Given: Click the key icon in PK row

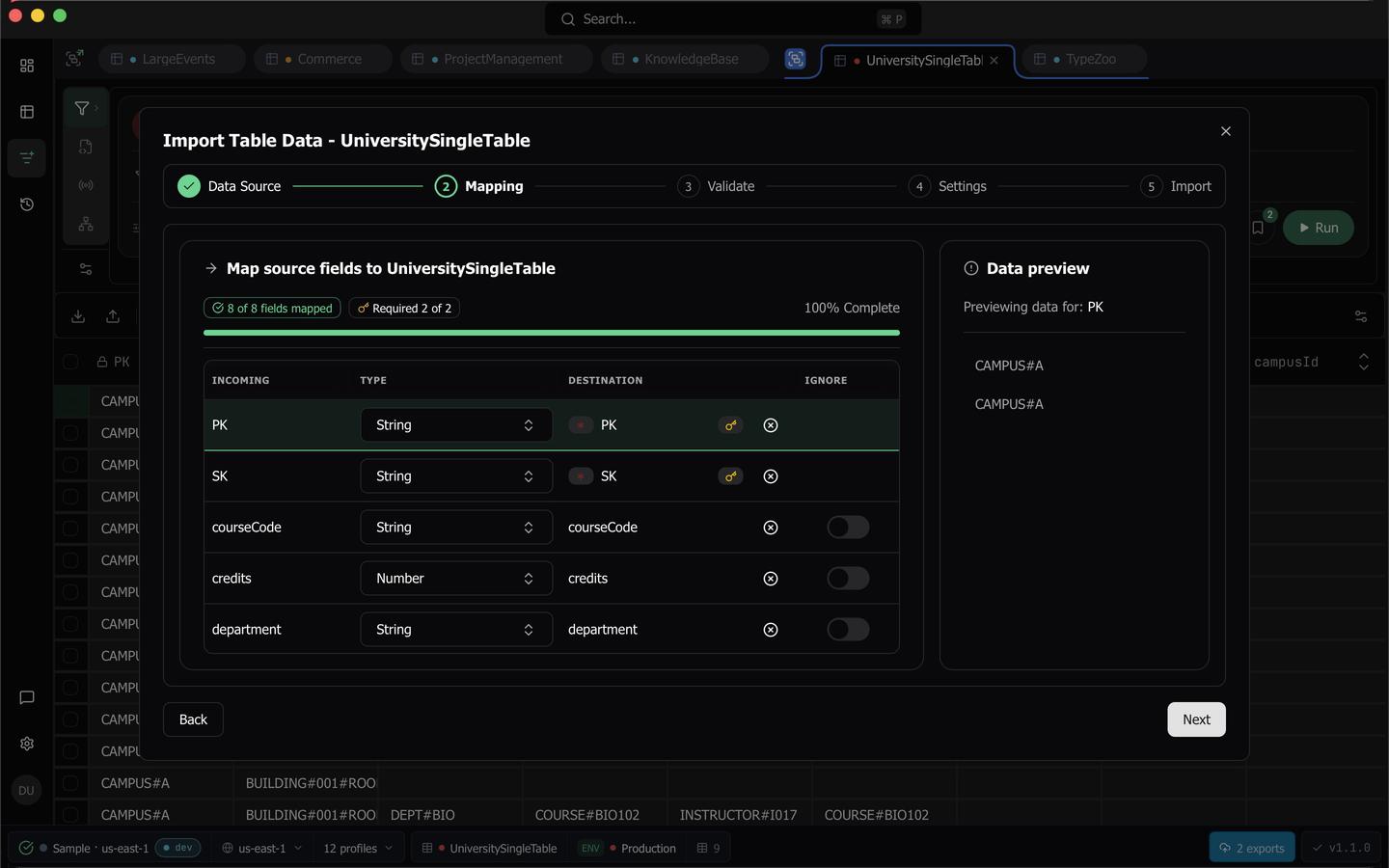Looking at the screenshot, I should coord(731,425).
